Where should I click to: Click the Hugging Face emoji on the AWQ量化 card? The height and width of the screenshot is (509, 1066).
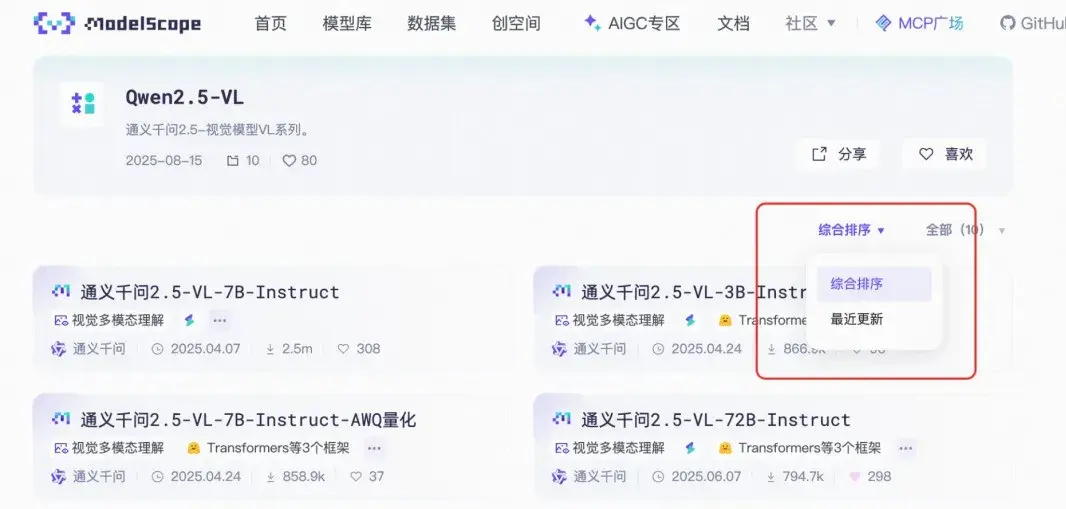pos(193,448)
